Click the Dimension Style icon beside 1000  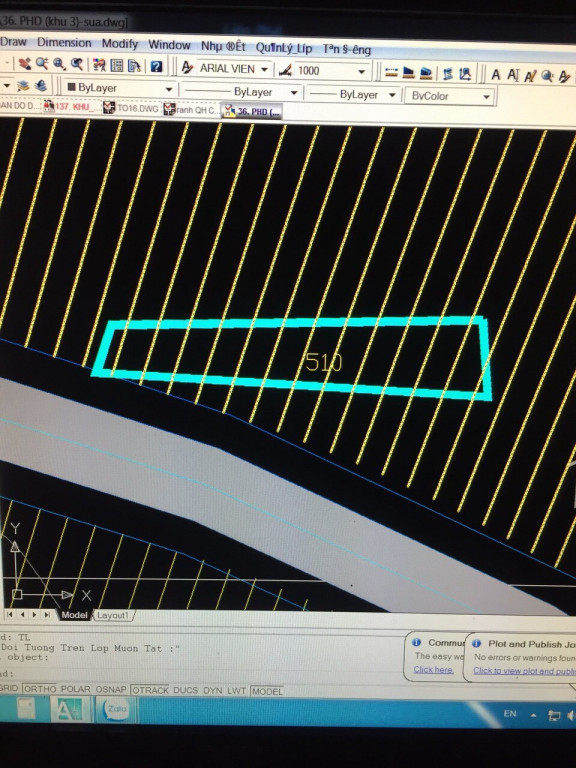click(286, 71)
